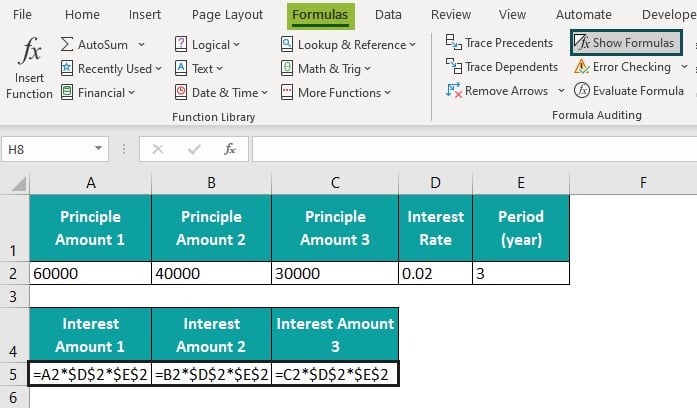This screenshot has width=697, height=408.
Task: Switch to the Home tab
Action: 82,15
